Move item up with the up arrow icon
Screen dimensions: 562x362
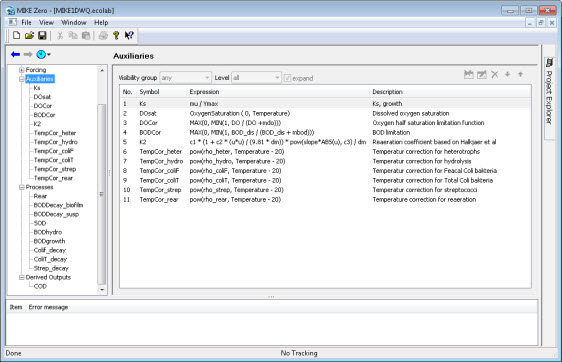coord(520,75)
